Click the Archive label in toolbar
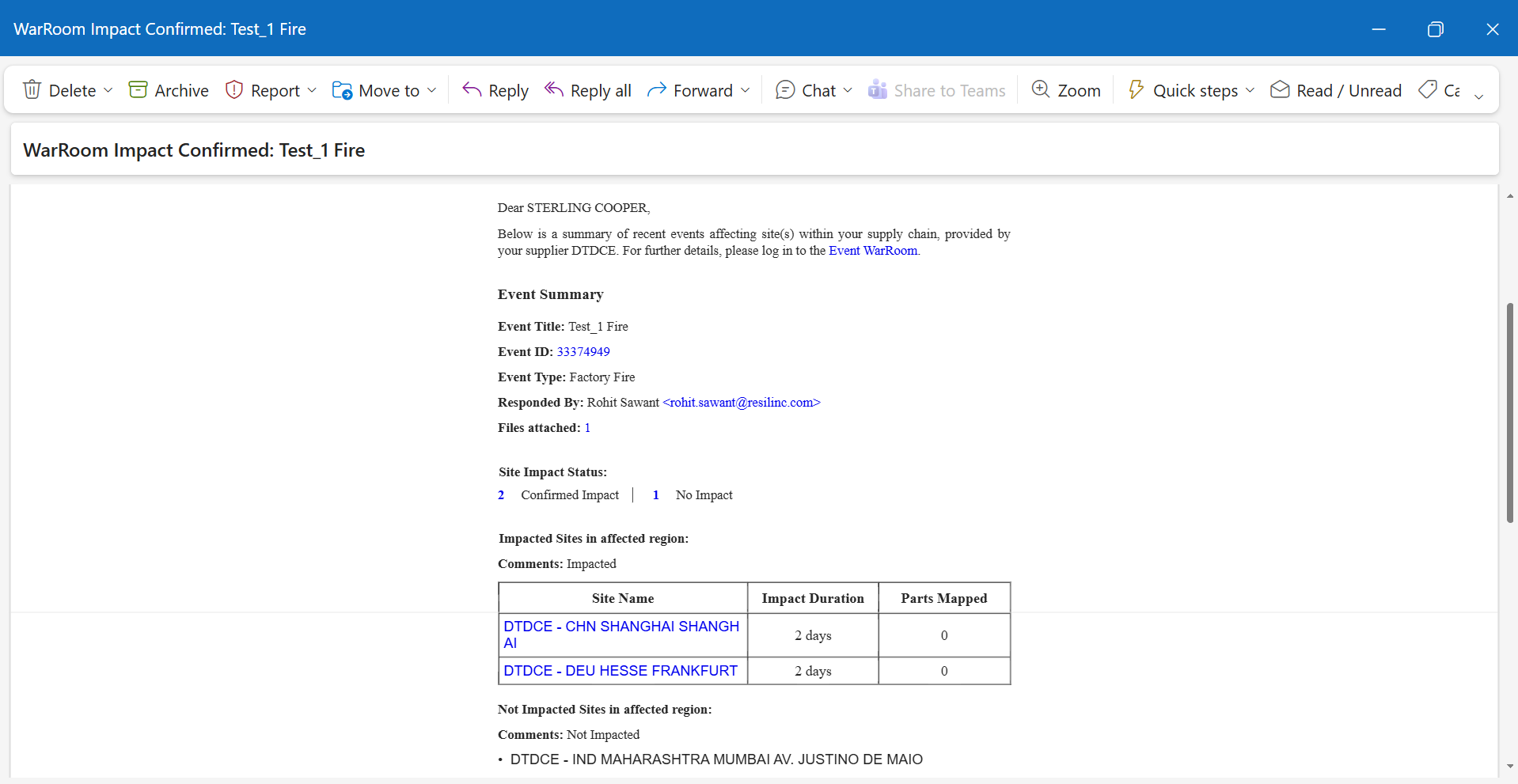The image size is (1518, 784). 181,91
